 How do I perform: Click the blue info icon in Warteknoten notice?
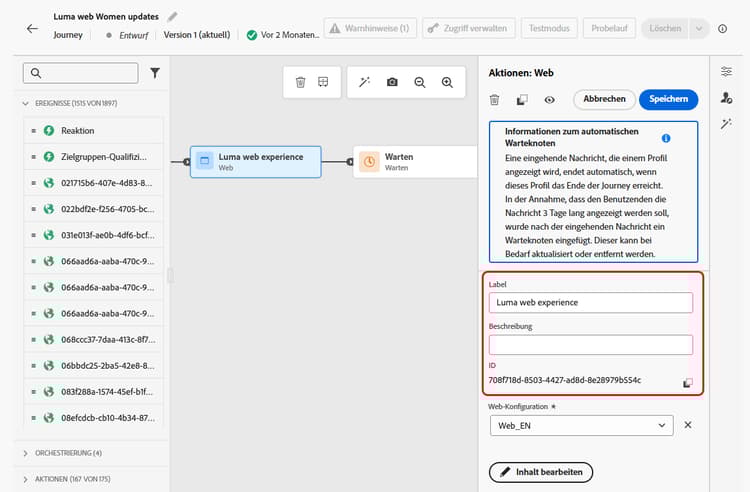tap(666, 138)
